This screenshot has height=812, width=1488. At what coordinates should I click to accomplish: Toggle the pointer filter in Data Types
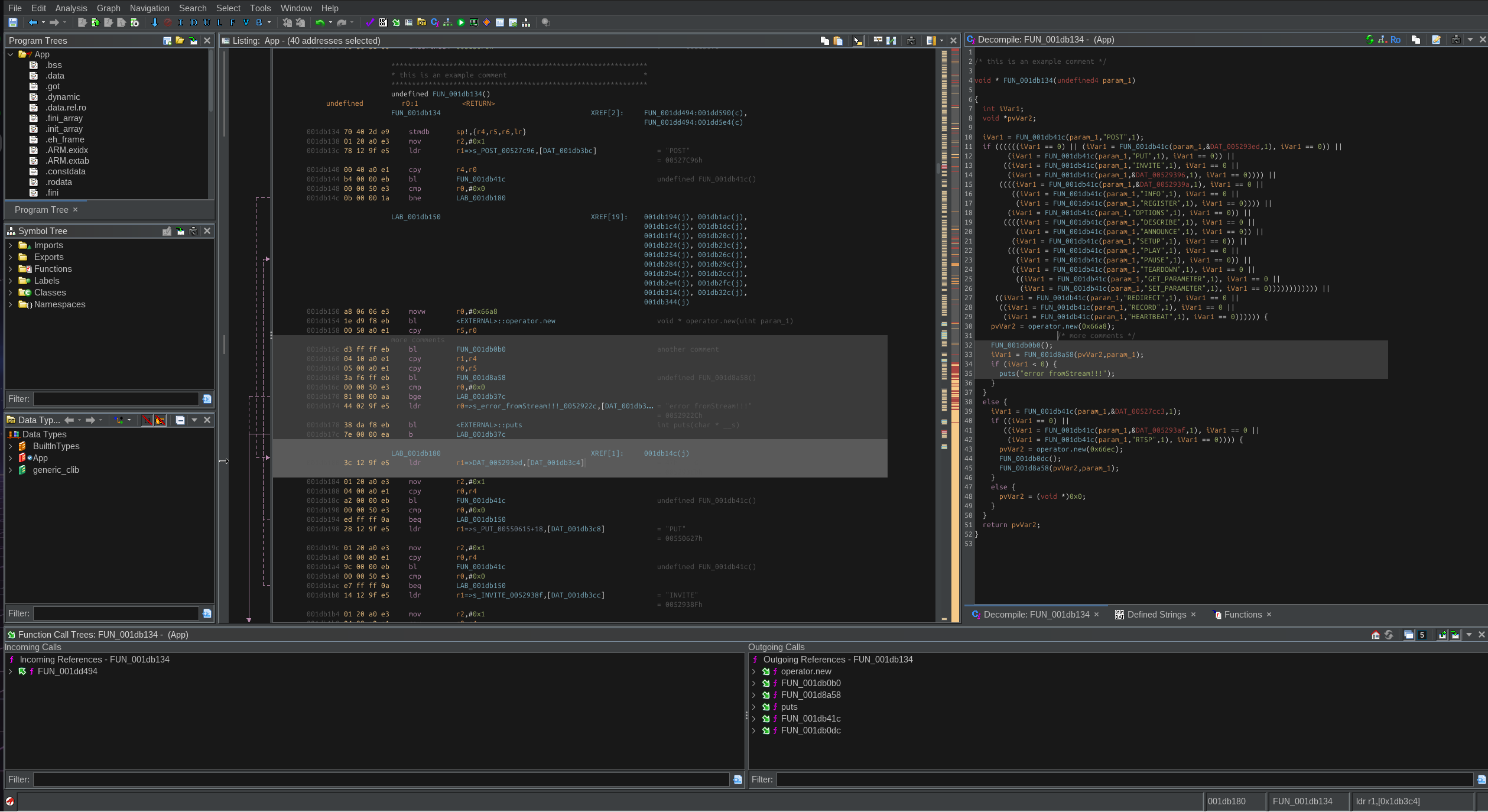[x=160, y=420]
